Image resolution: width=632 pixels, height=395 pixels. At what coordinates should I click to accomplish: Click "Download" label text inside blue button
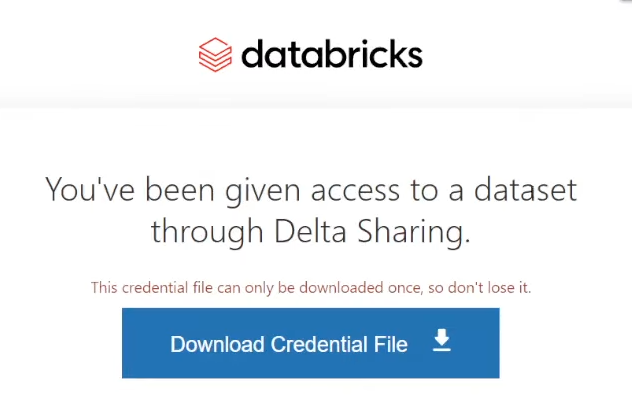217,344
